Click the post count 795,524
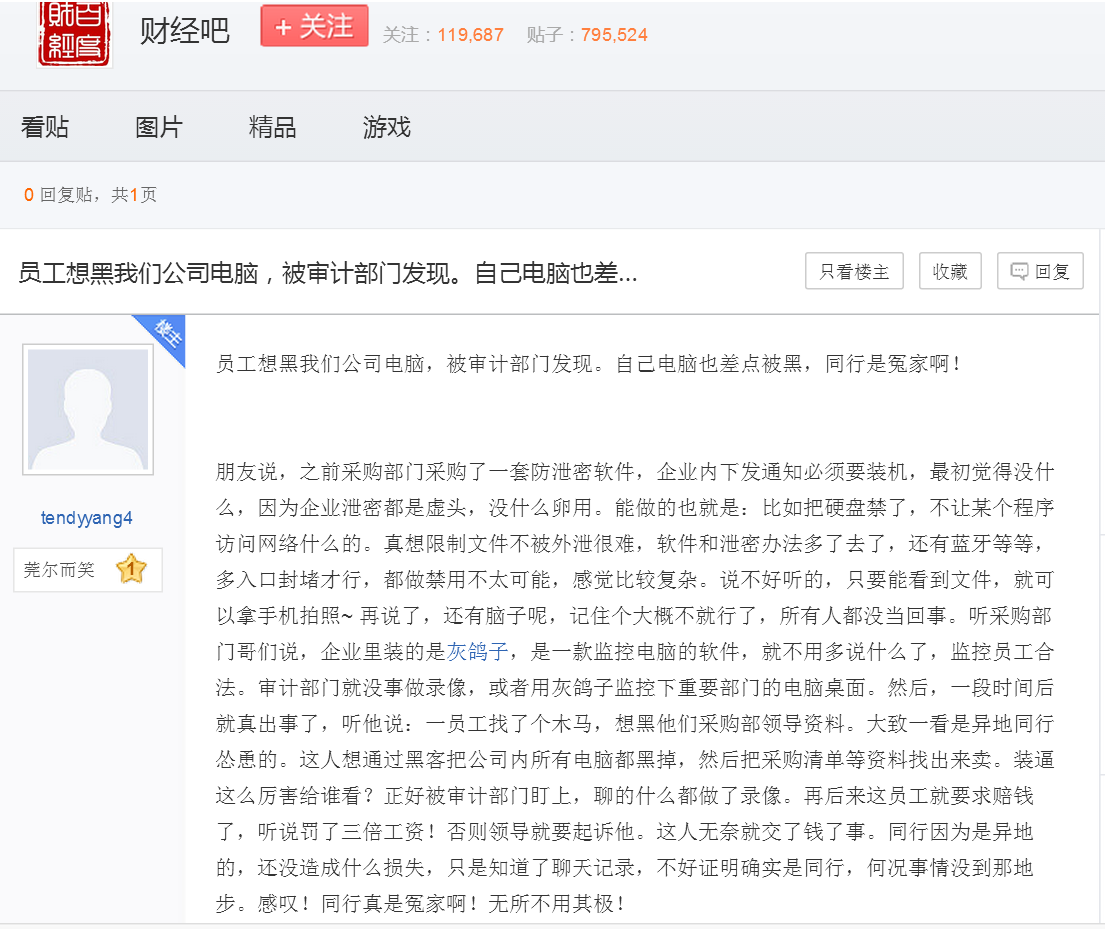 pos(614,35)
